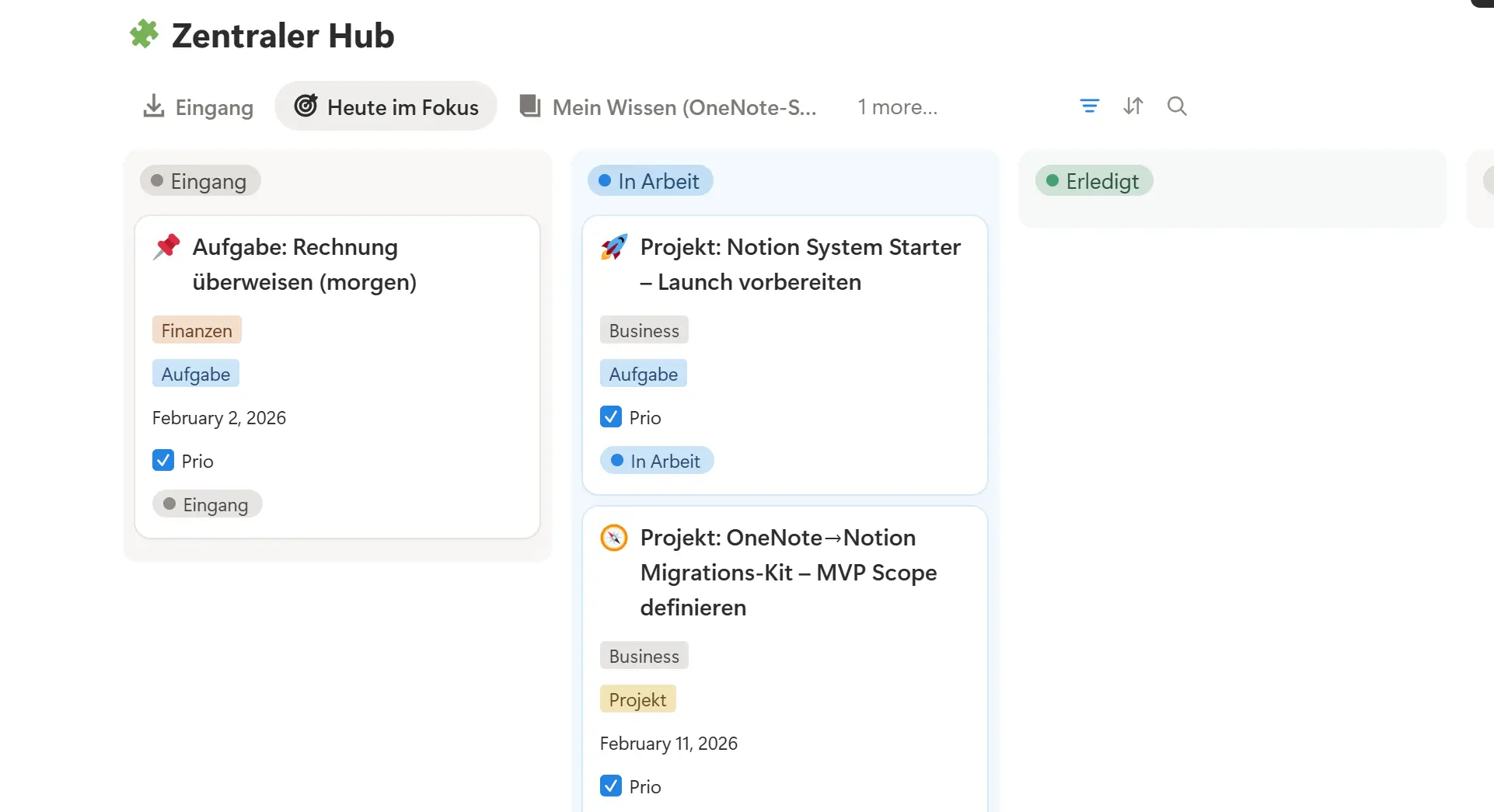1494x812 pixels.
Task: Click the download icon beside Eingang view
Action: [x=153, y=106]
